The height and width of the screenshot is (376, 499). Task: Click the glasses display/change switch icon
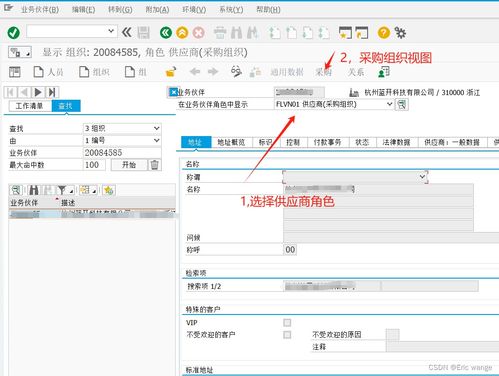coord(236,71)
